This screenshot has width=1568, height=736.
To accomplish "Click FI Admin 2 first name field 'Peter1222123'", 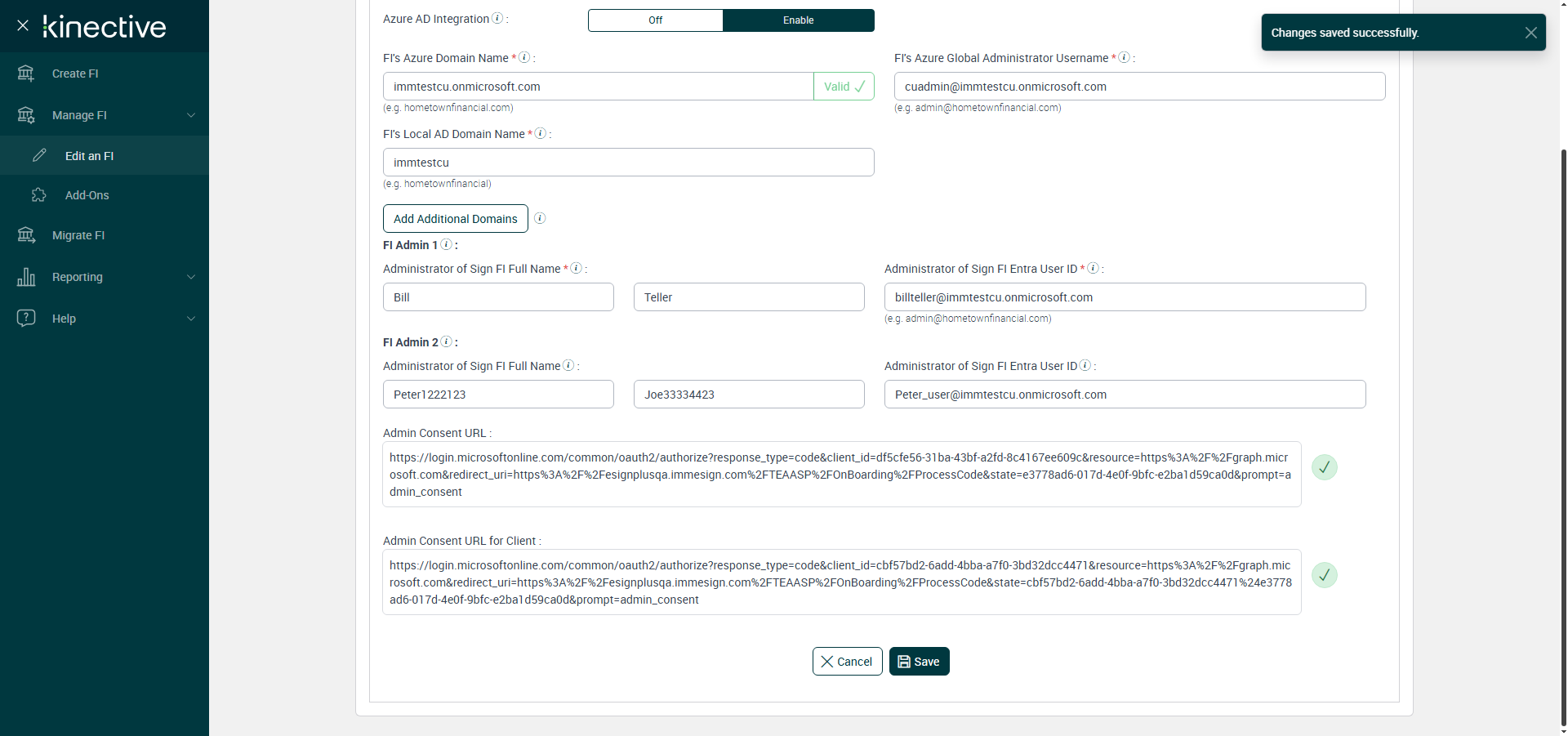I will [x=498, y=395].
